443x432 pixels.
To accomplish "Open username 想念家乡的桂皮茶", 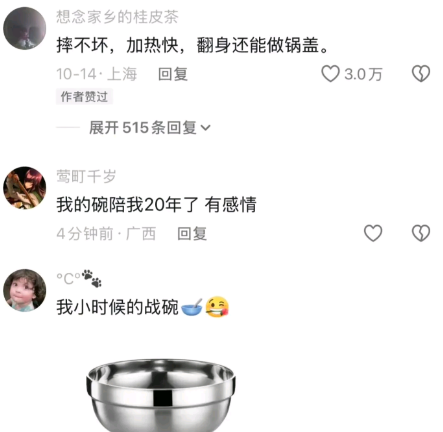I will (x=117, y=17).
